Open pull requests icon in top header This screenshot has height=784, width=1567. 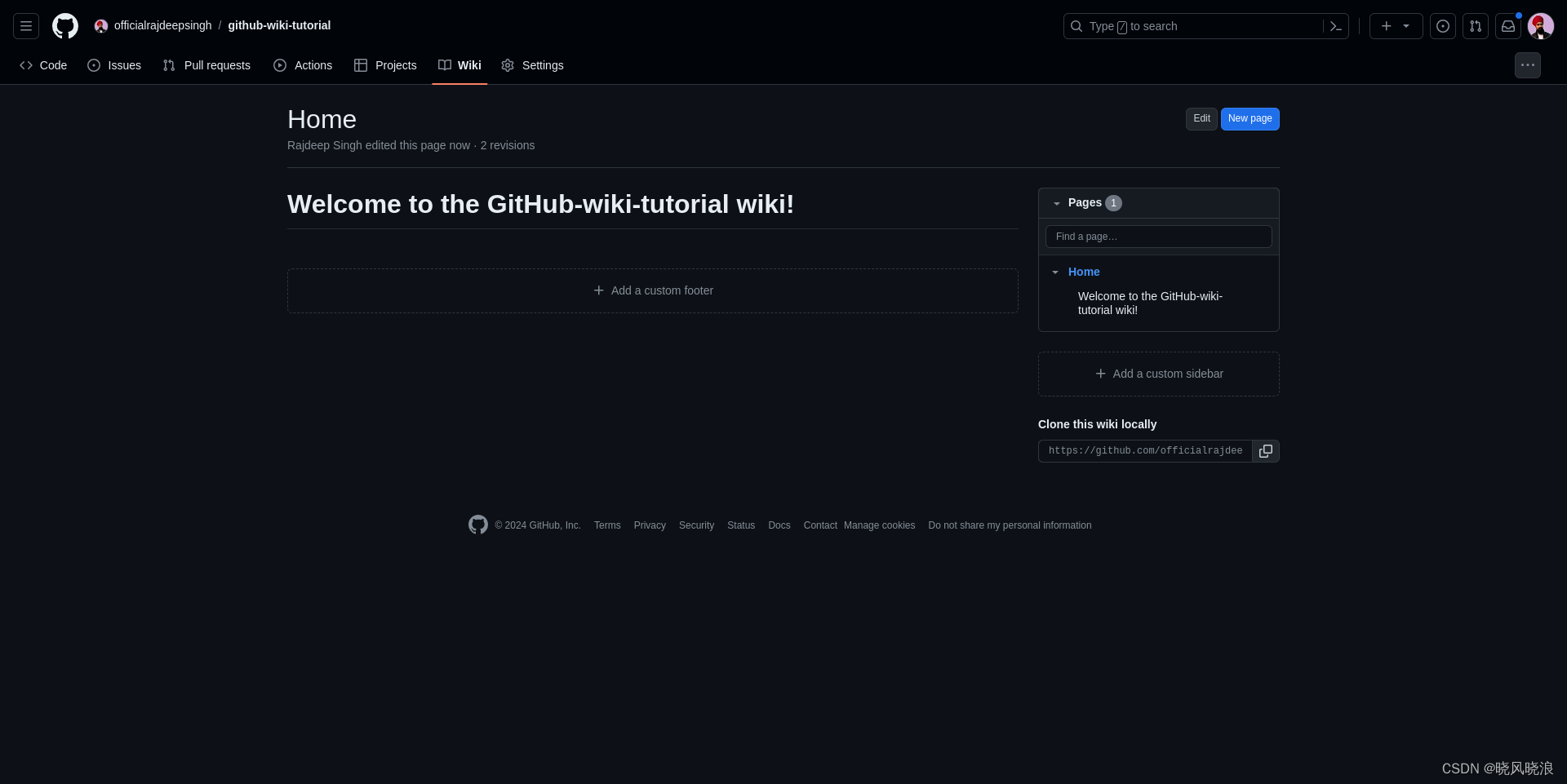pyautogui.click(x=1476, y=26)
